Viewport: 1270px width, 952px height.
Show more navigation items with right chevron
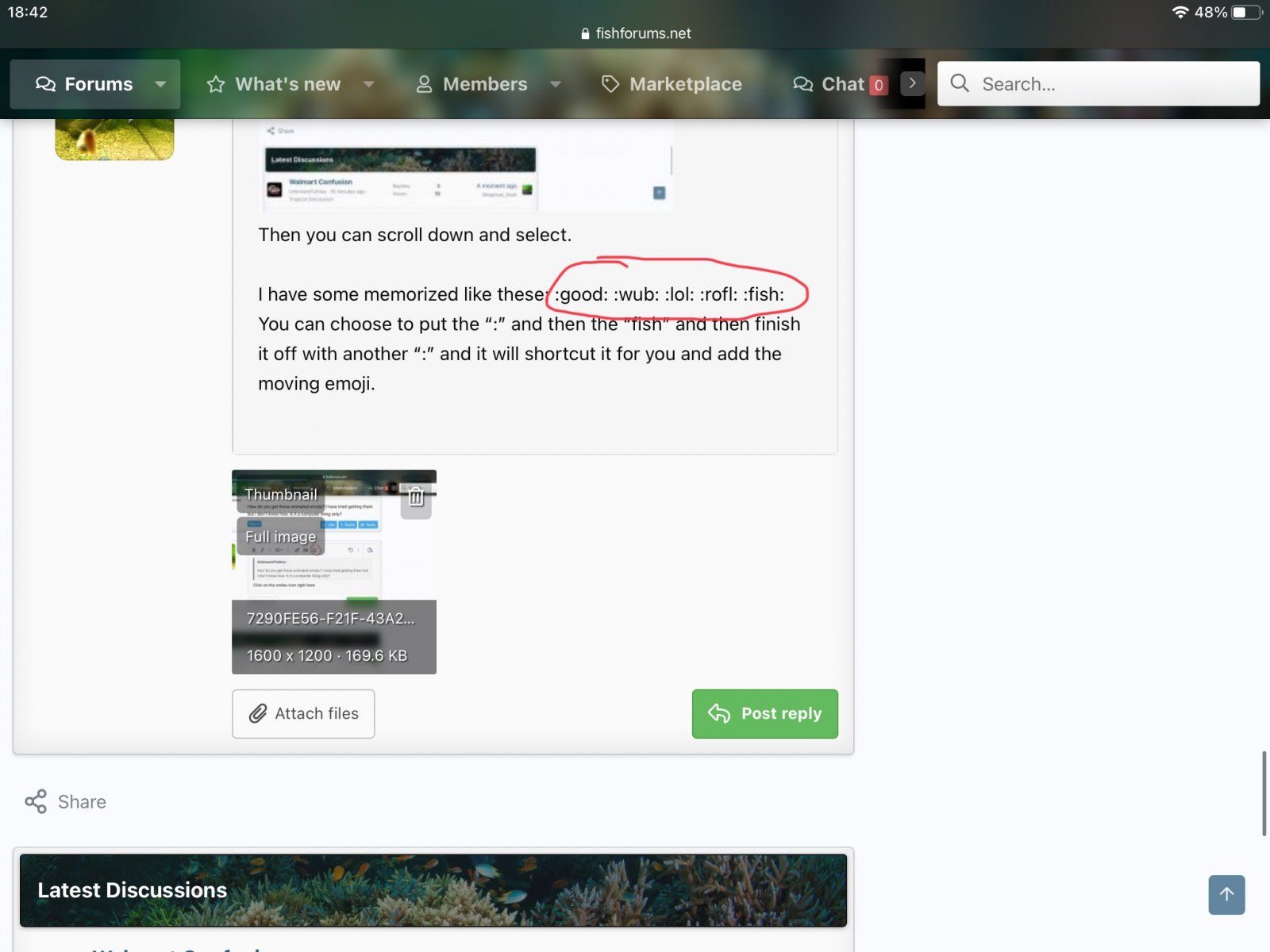point(913,83)
